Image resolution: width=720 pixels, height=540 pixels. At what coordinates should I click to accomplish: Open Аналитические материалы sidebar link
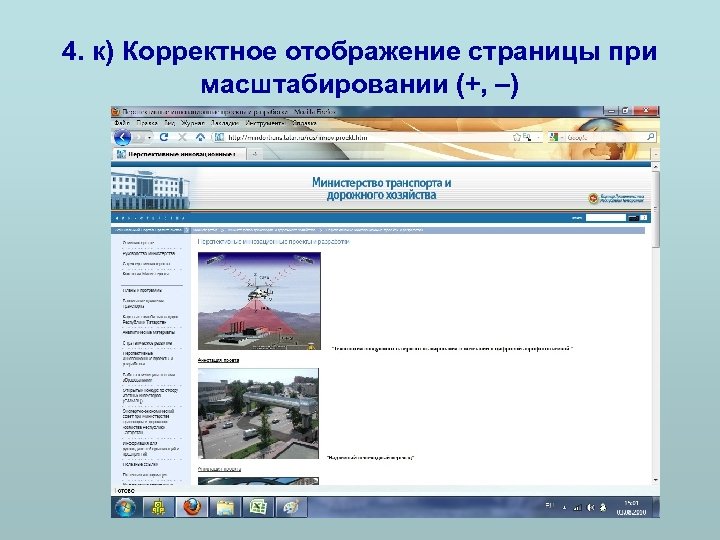(x=149, y=332)
